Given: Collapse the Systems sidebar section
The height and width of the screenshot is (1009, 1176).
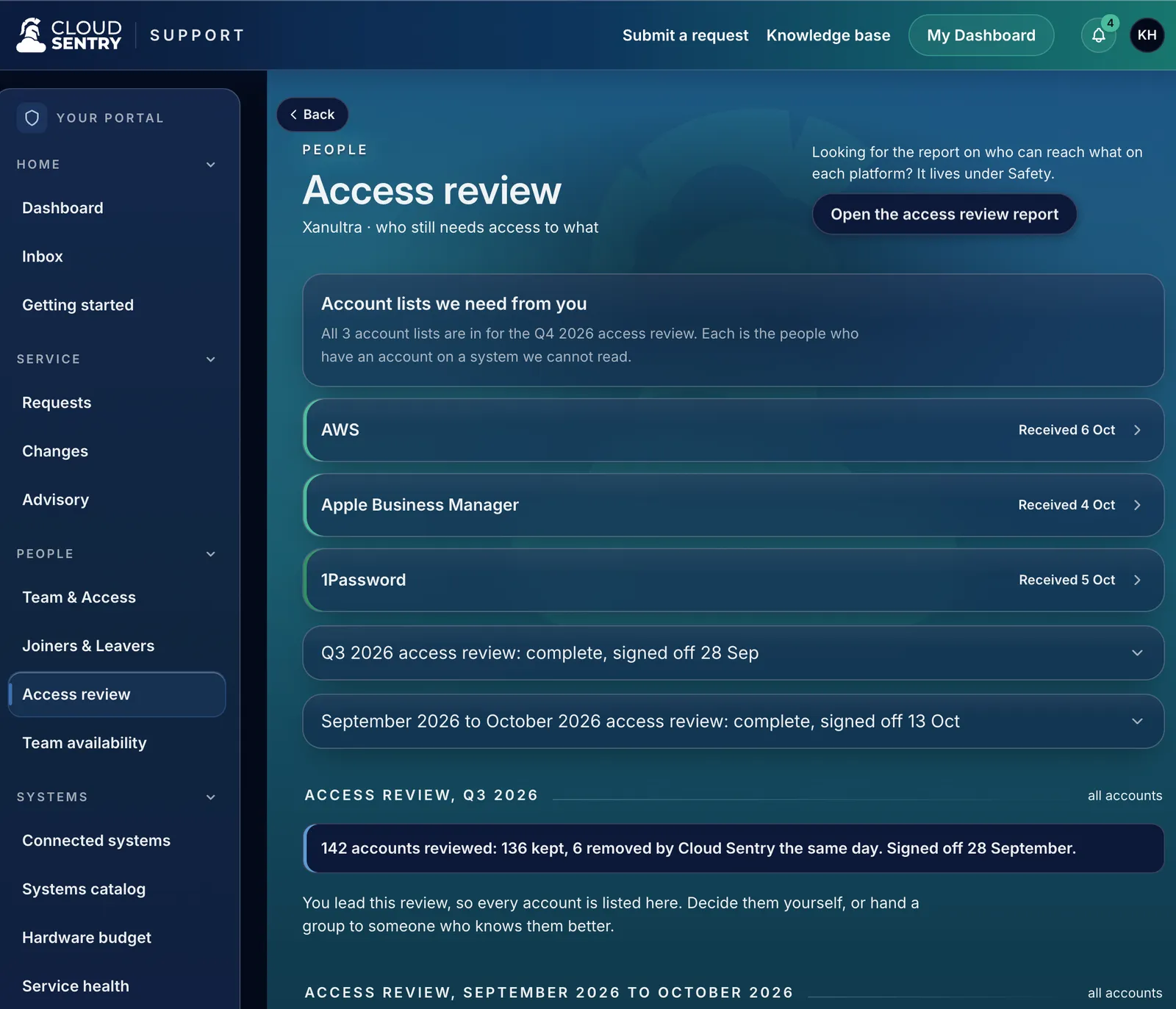Looking at the screenshot, I should click(211, 797).
